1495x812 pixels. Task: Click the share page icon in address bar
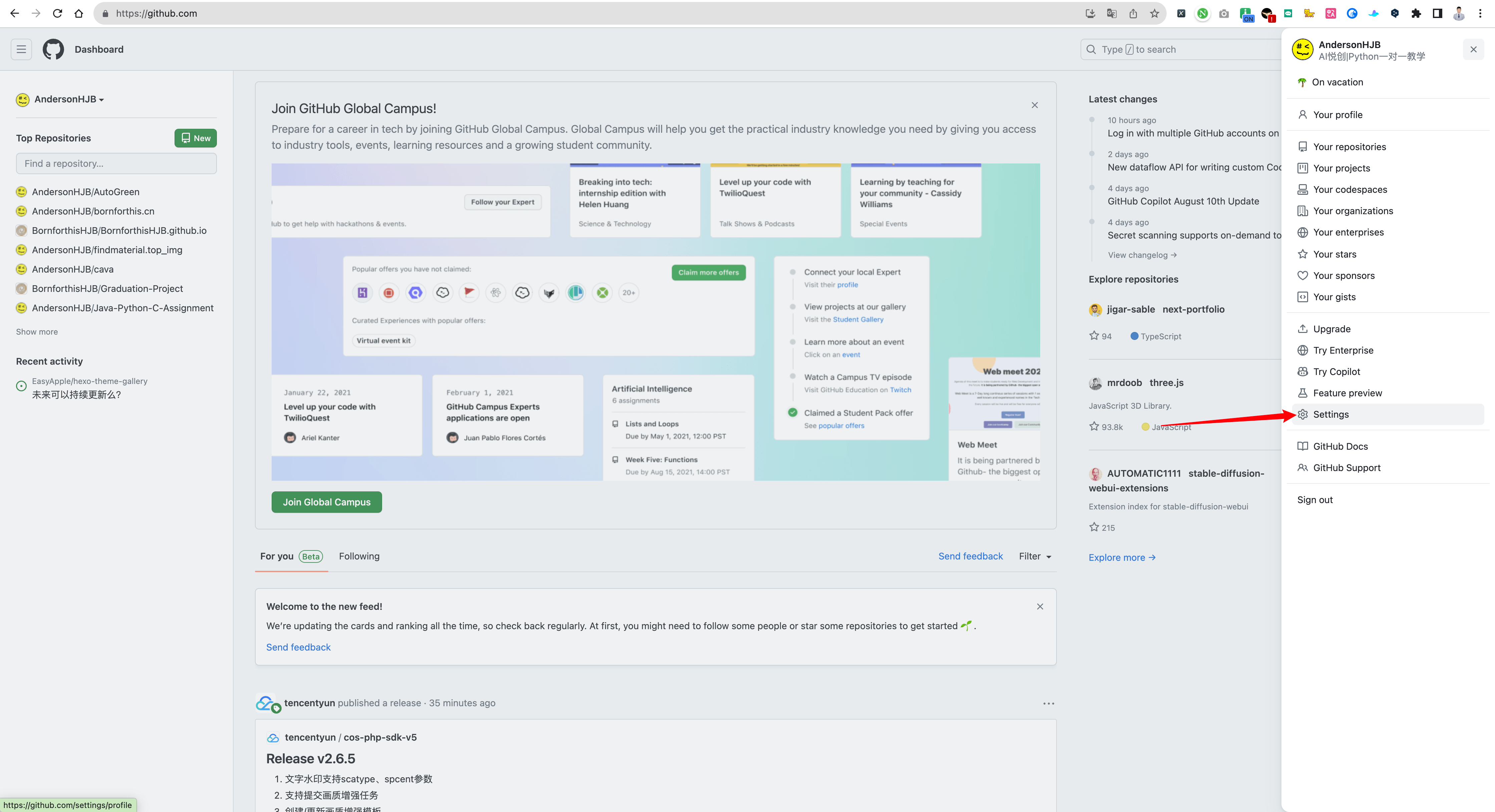click(1133, 13)
